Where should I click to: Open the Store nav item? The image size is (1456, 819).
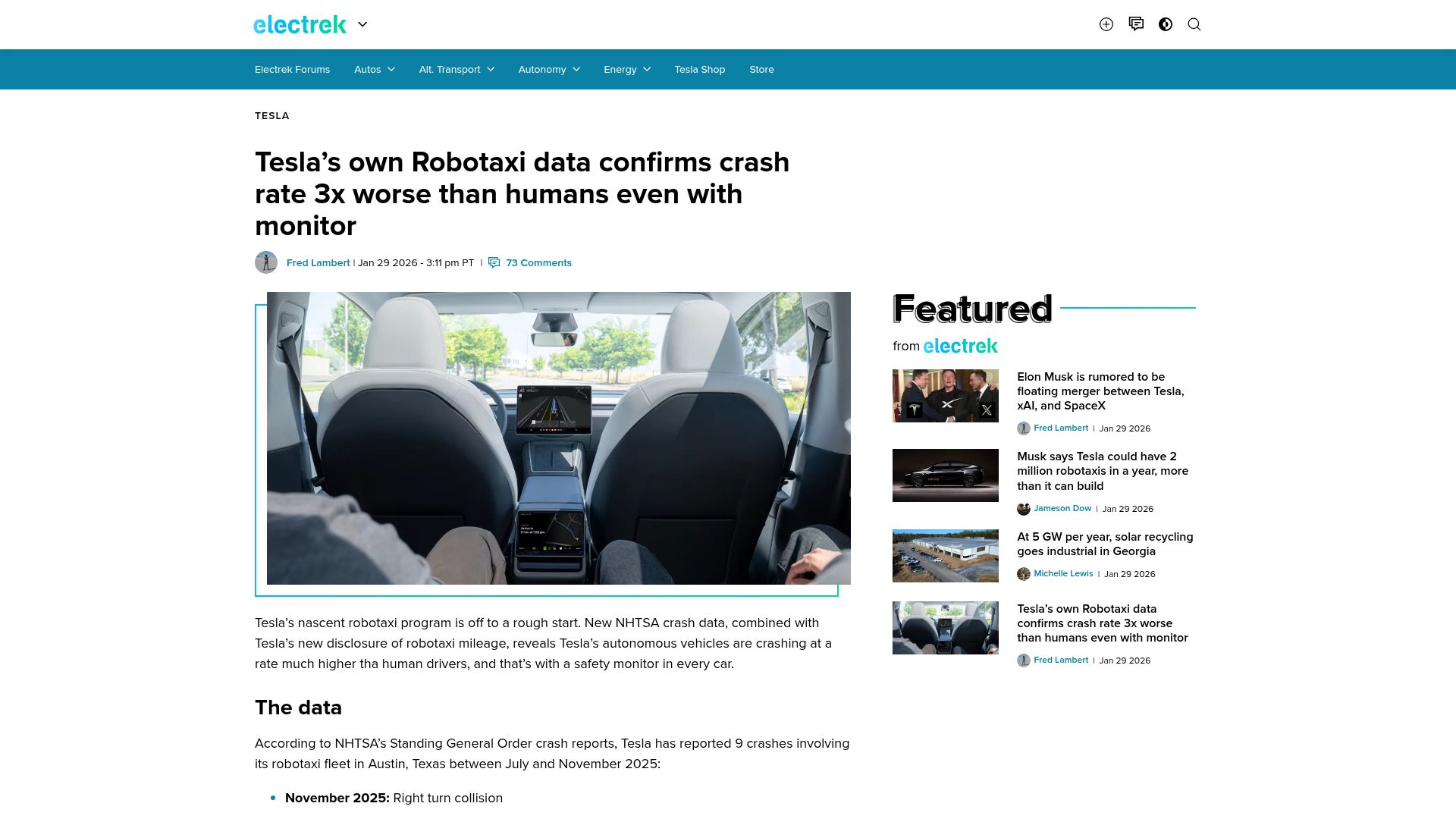[761, 69]
